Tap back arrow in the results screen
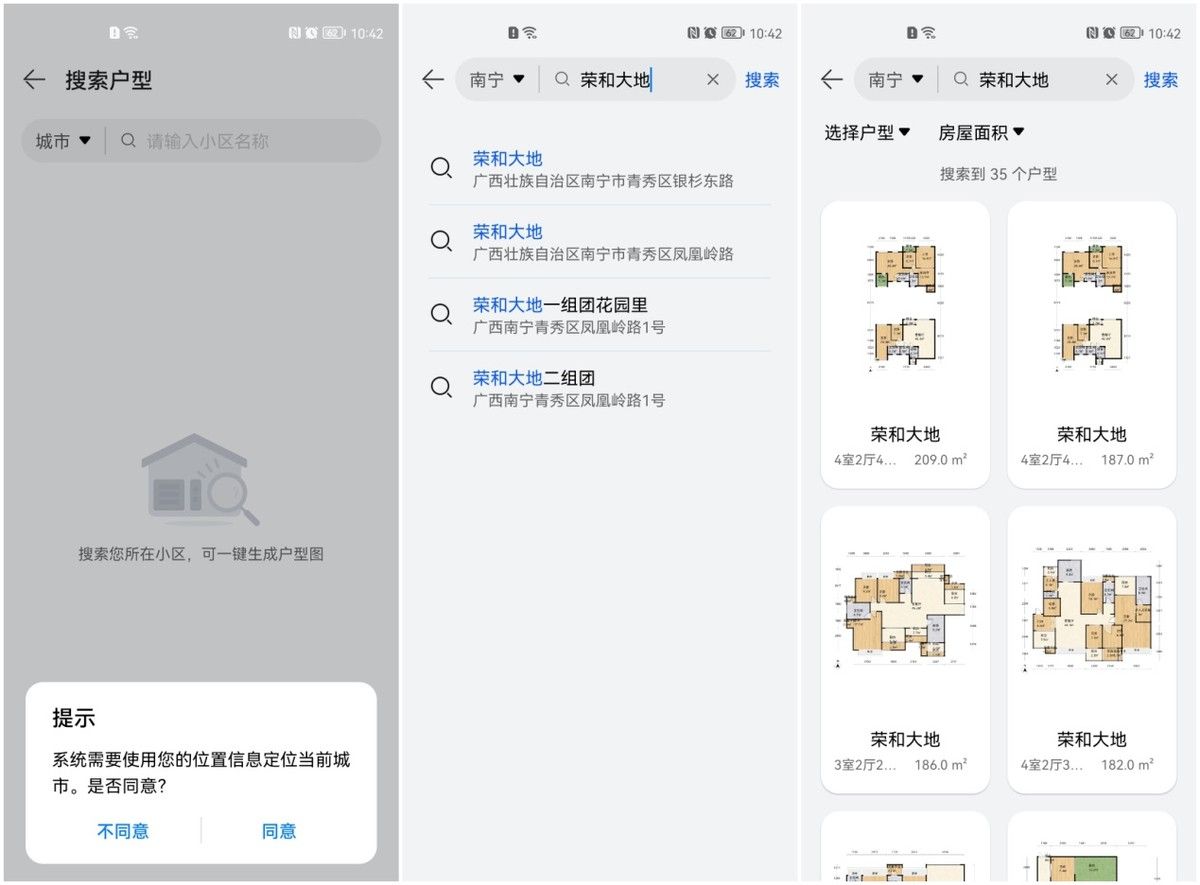Screen dimensions: 1200x885 point(832,80)
